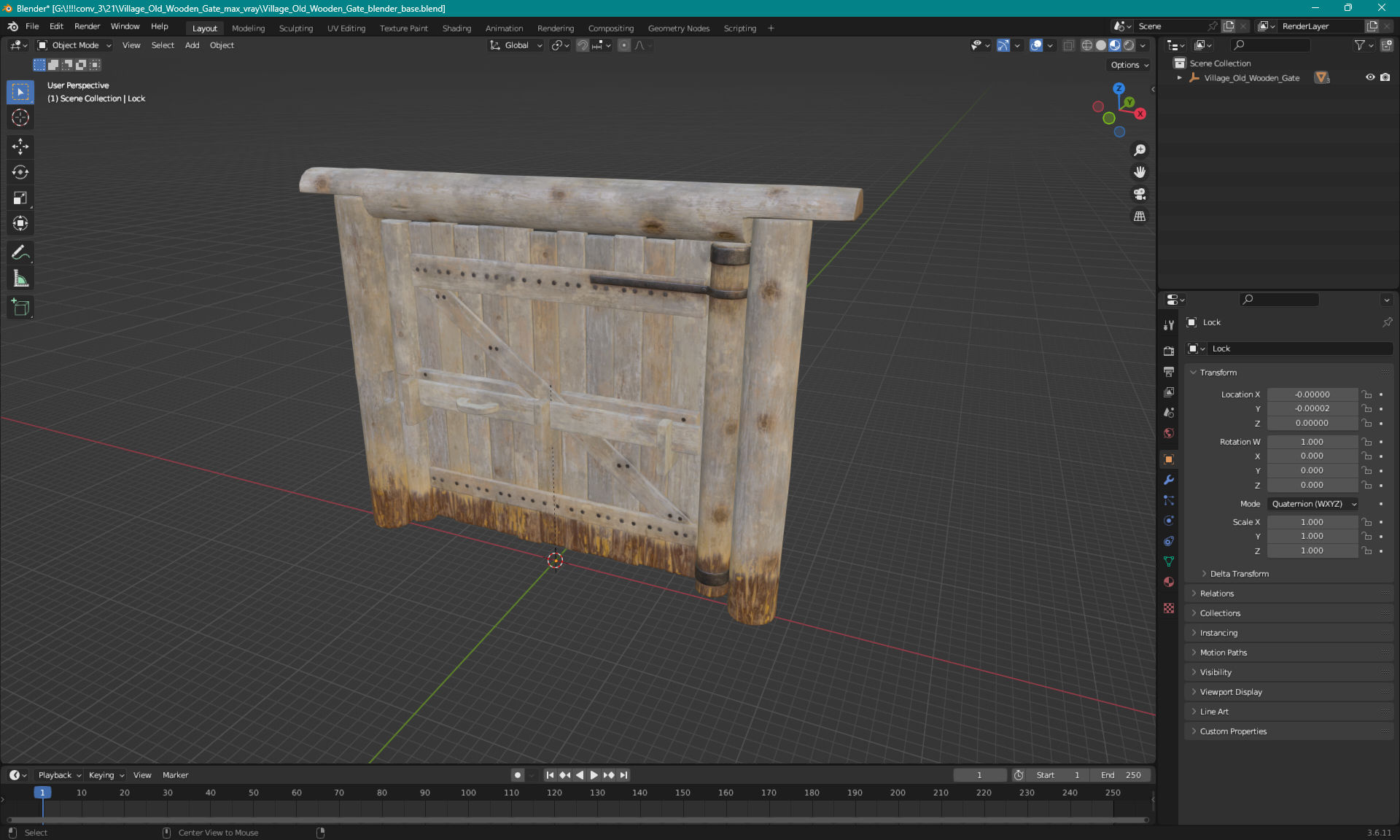Open the Object menu in header
1400x840 pixels.
tap(222, 45)
